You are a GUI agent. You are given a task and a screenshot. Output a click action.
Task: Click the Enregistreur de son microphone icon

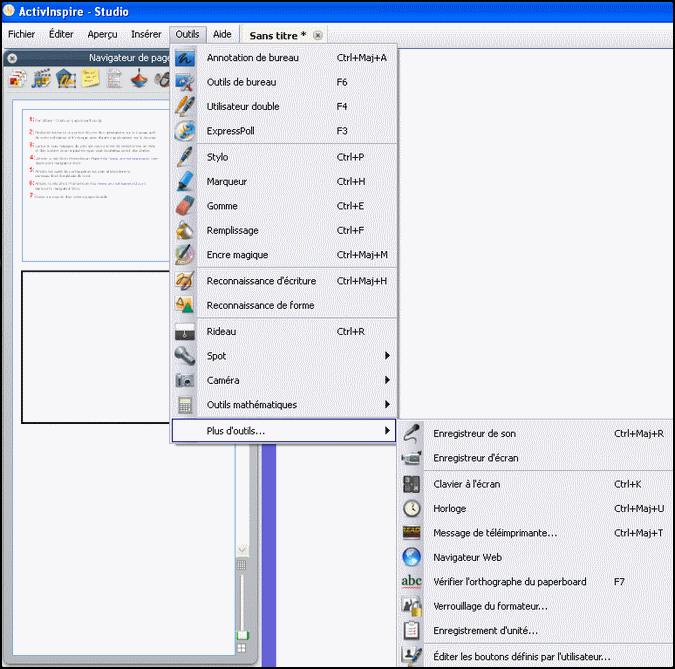[412, 434]
